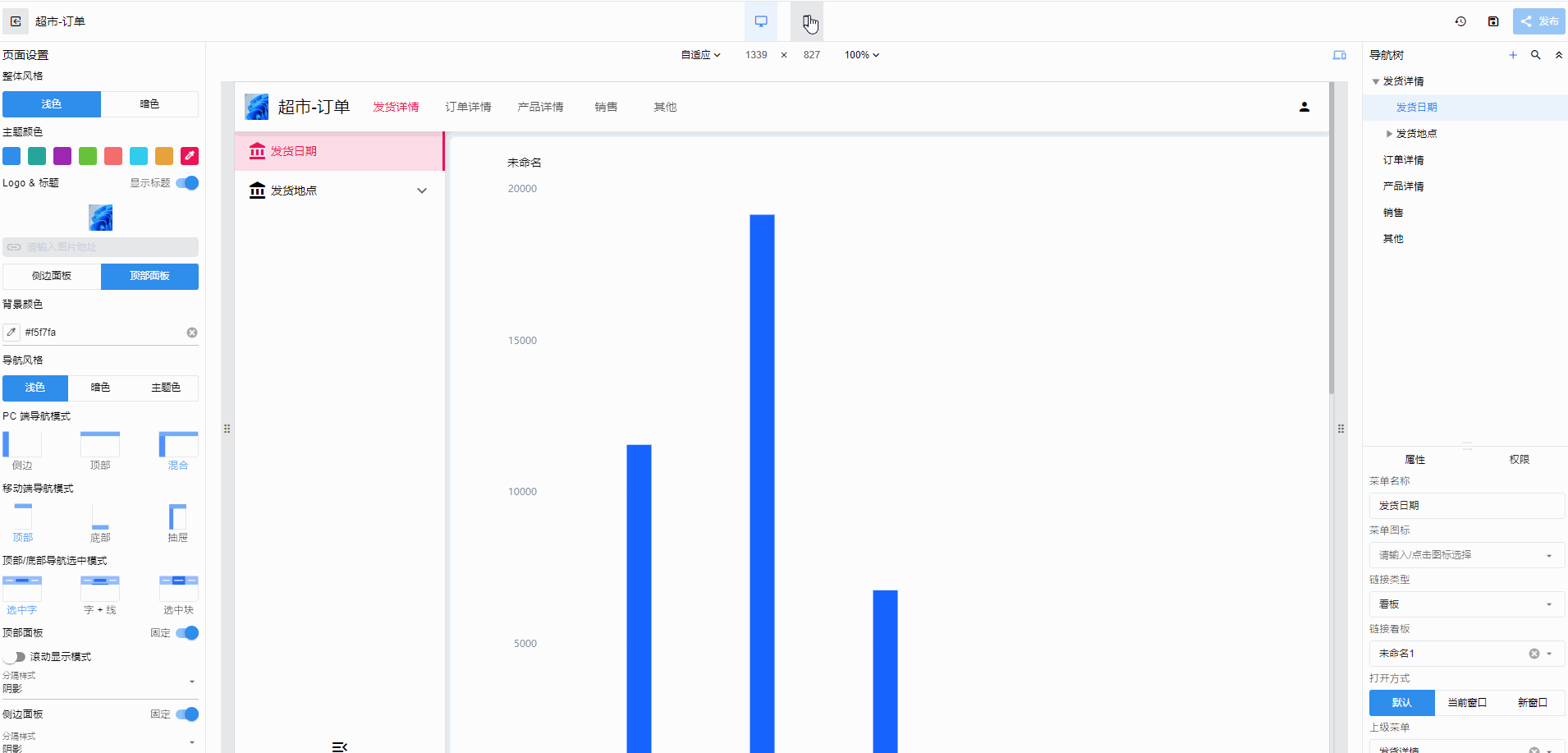Open the 100% zoom dropdown
1568x753 pixels.
[x=862, y=55]
